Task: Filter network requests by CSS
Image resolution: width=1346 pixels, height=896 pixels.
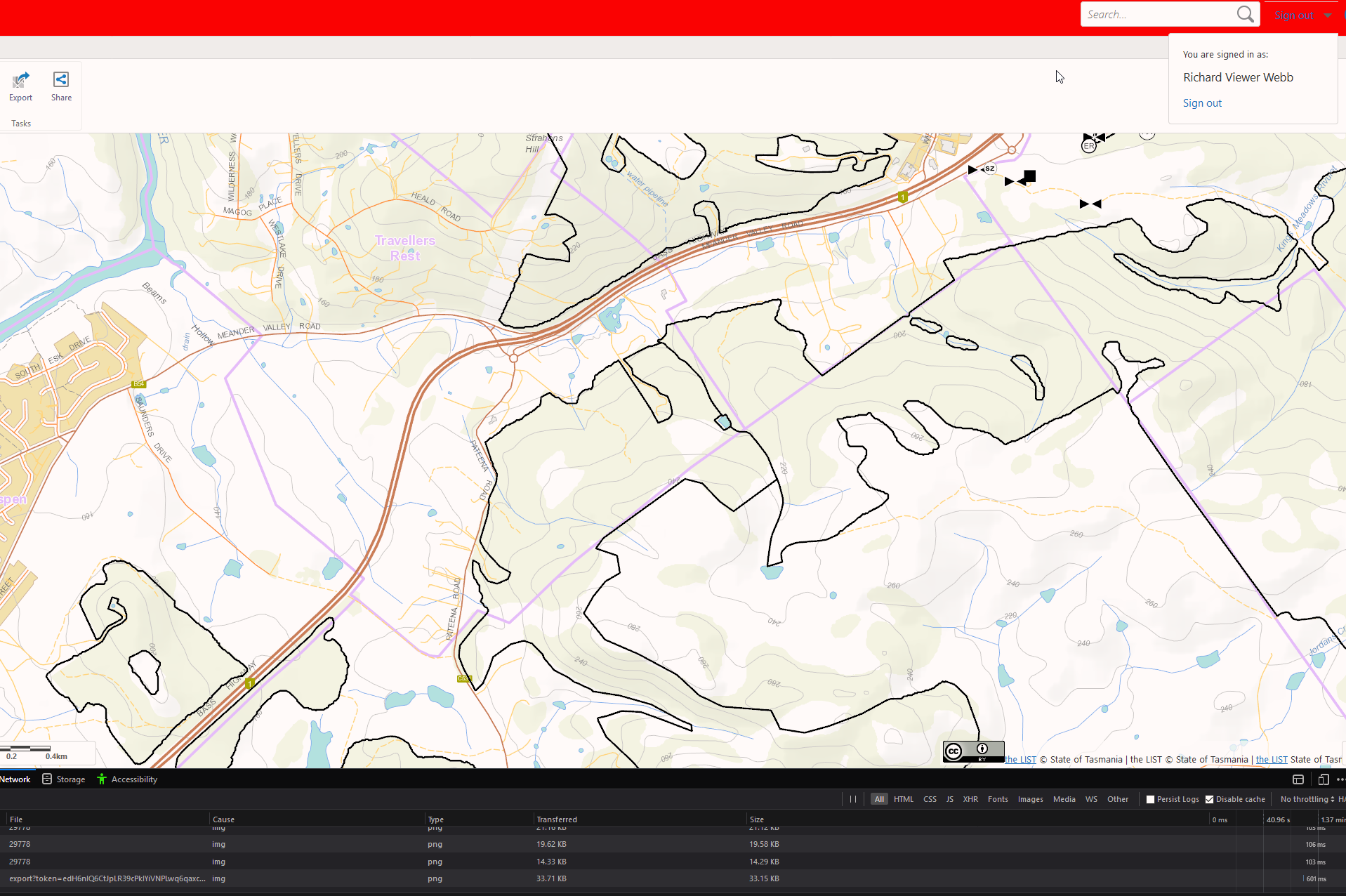Action: tap(930, 799)
